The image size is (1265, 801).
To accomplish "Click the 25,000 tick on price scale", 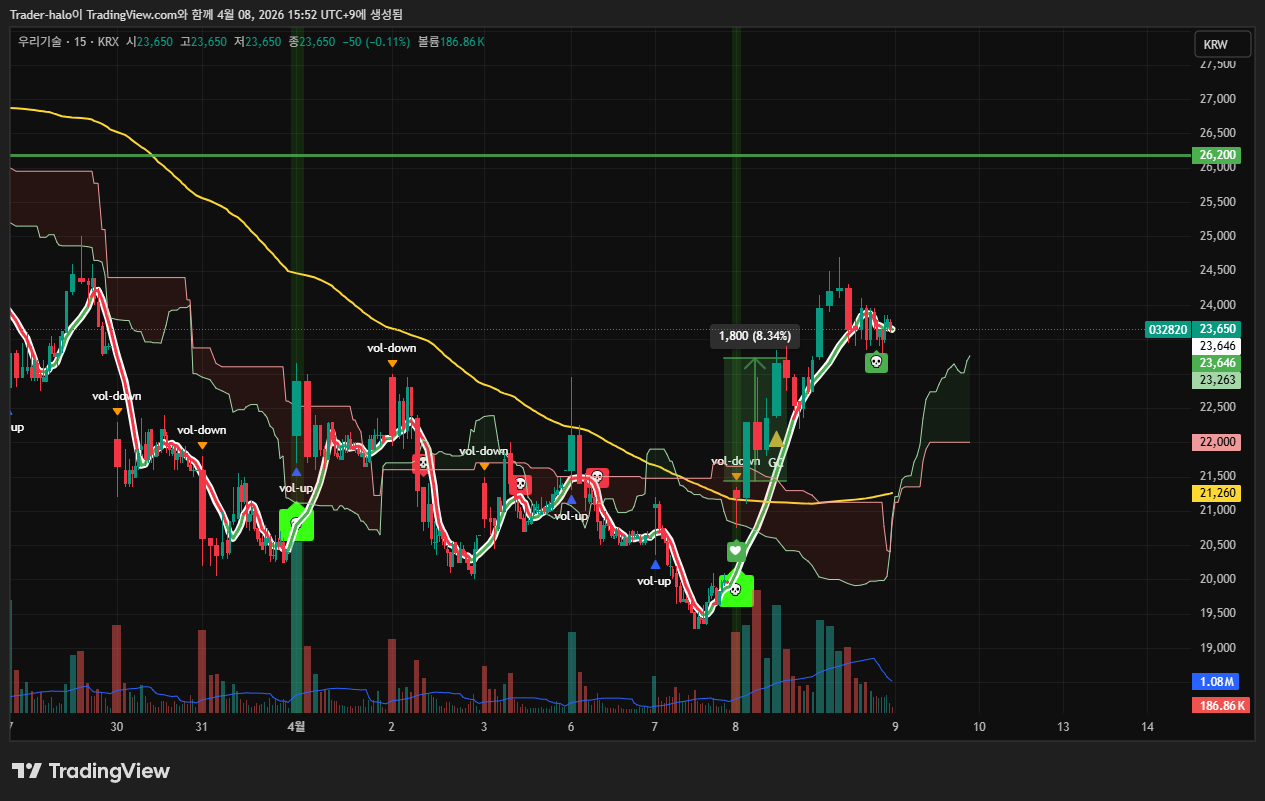I will (1217, 236).
